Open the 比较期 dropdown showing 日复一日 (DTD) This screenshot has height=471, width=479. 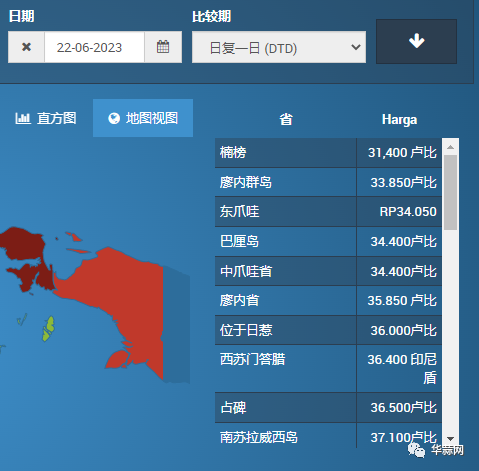pyautogui.click(x=279, y=47)
